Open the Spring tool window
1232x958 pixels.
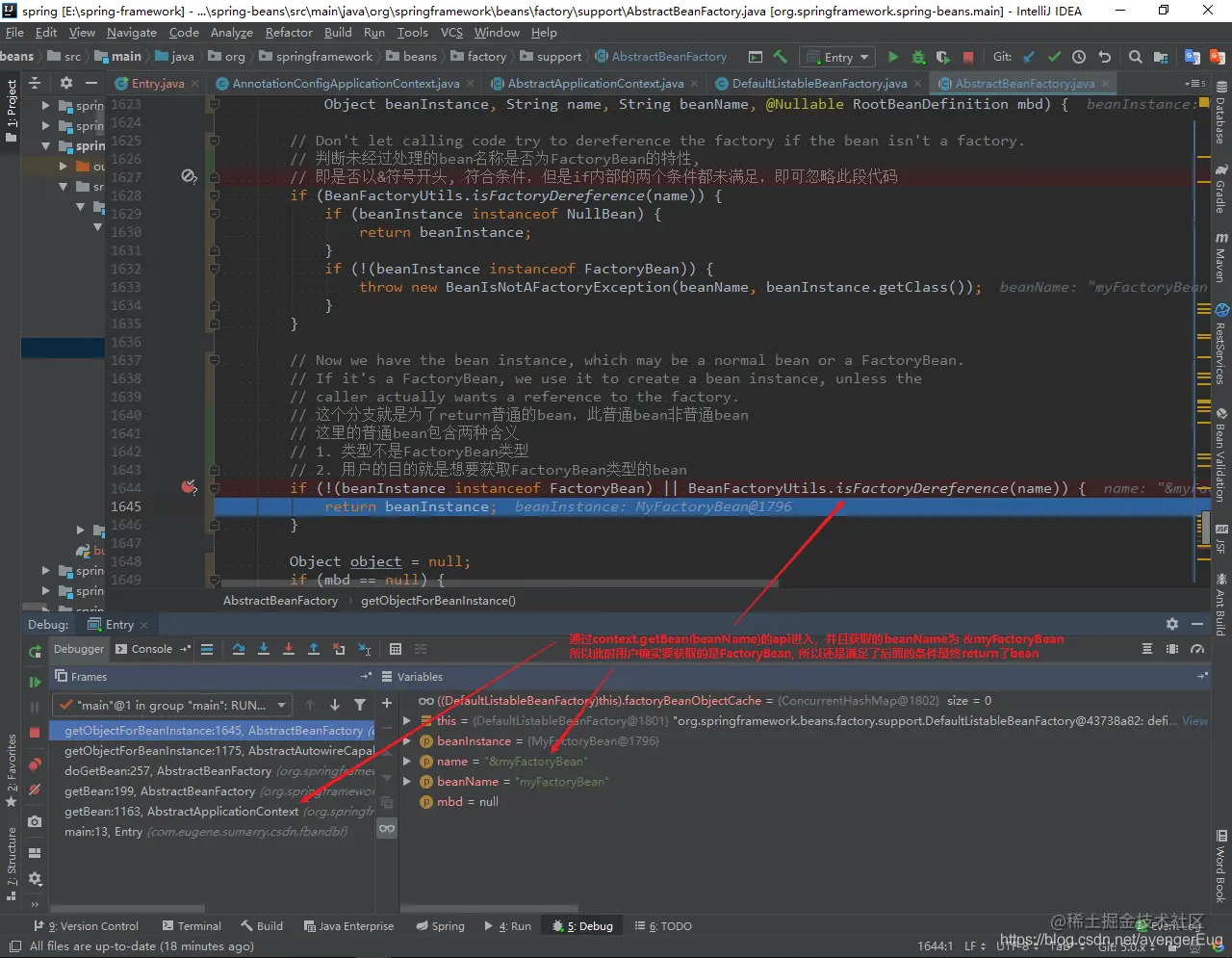(440, 926)
